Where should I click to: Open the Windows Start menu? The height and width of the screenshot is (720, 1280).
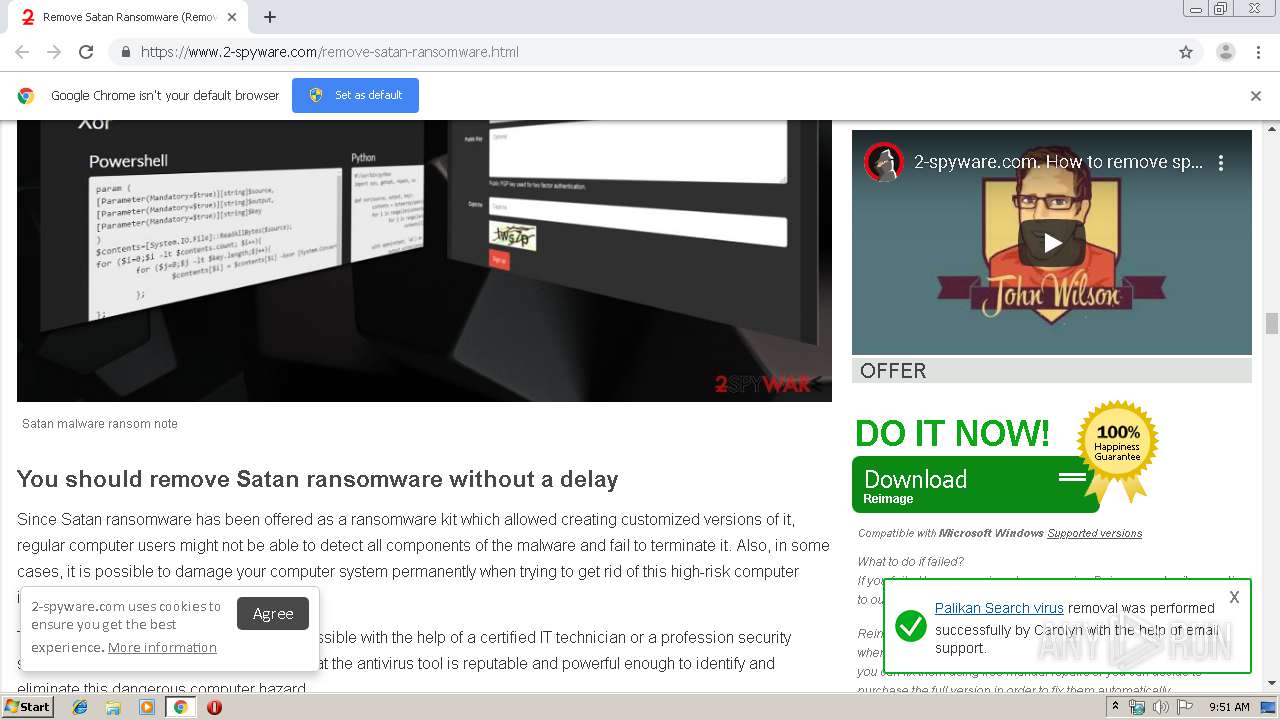[28, 706]
